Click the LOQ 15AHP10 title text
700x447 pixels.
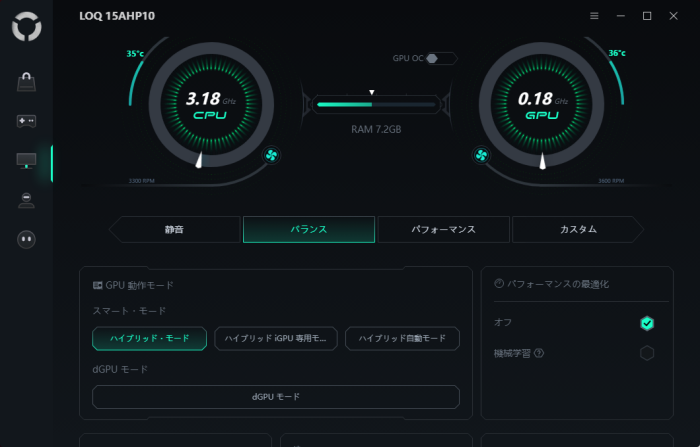(117, 16)
